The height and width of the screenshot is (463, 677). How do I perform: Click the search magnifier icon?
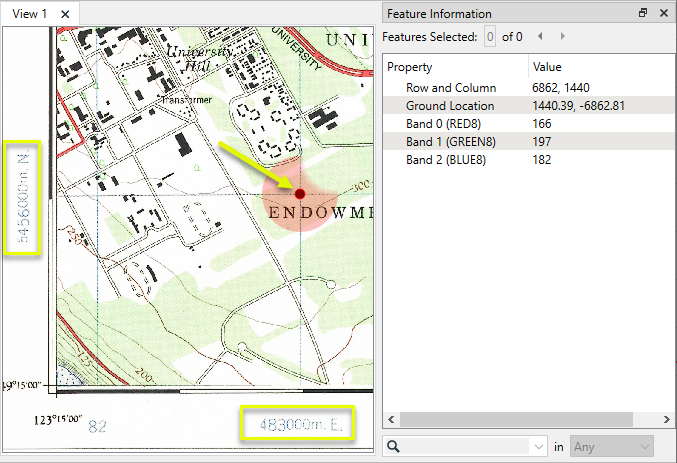395,446
